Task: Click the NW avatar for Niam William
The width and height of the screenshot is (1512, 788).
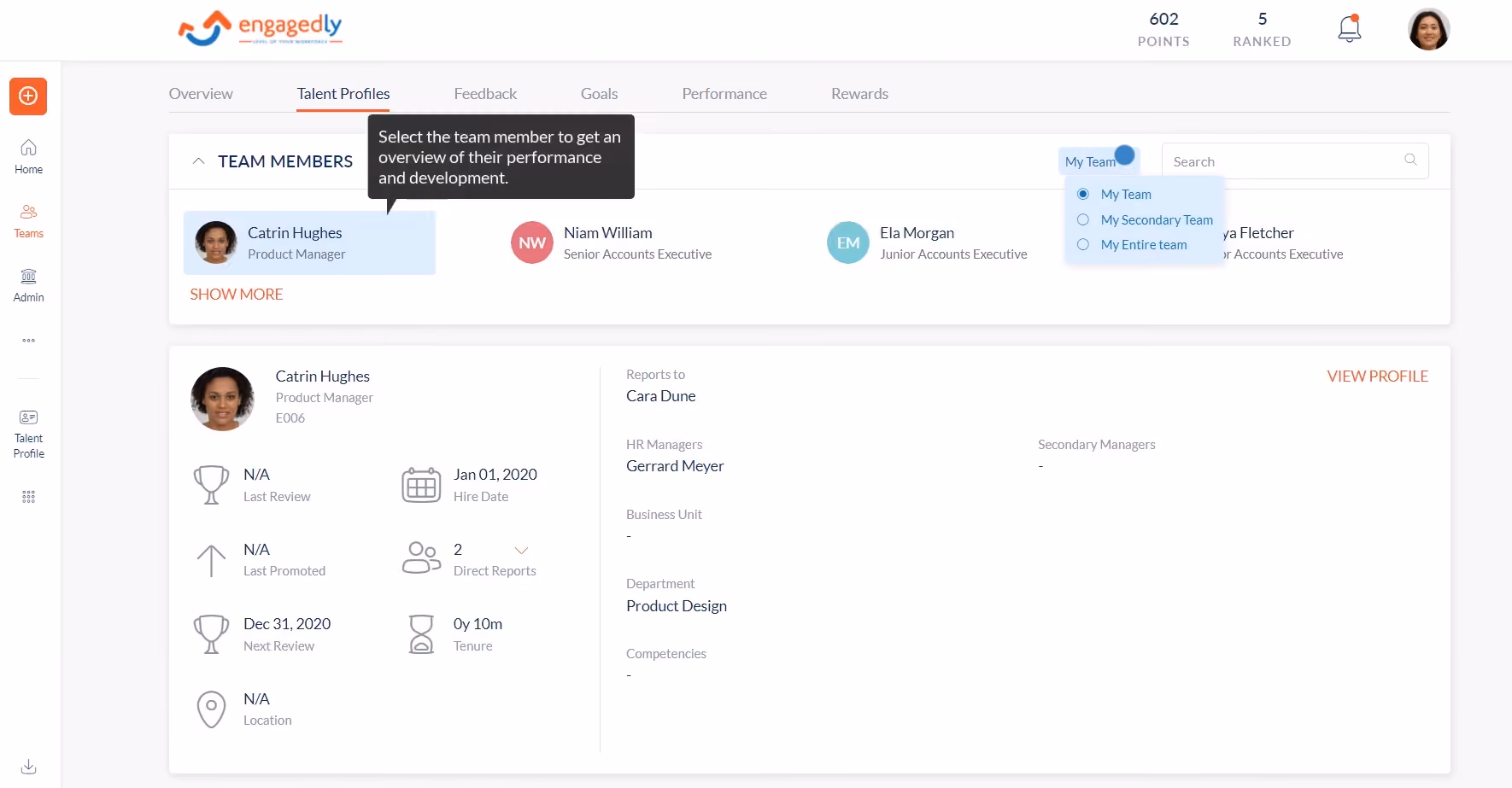Action: pos(531,242)
